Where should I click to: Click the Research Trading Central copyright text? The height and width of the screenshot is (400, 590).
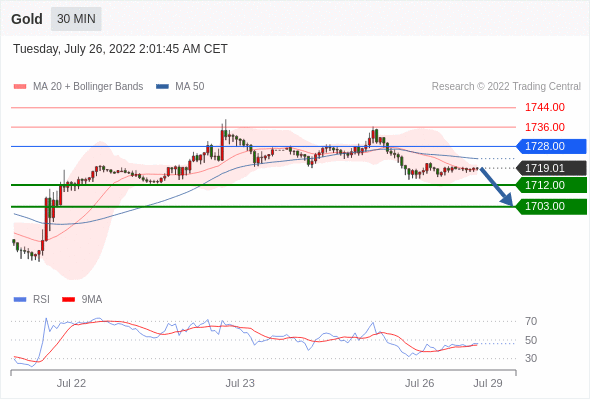(x=506, y=87)
